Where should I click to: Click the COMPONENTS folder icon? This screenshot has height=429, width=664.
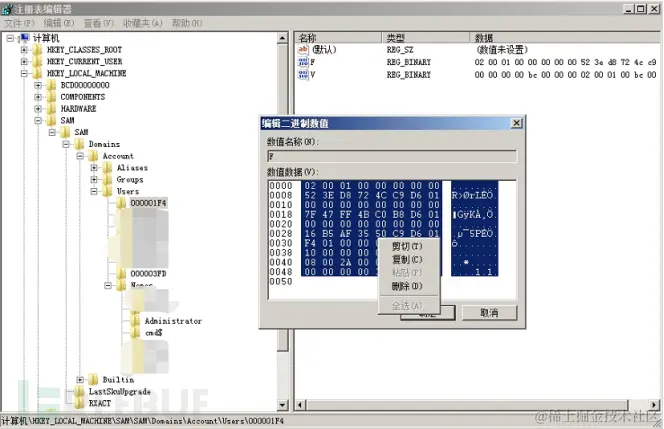pos(52,97)
